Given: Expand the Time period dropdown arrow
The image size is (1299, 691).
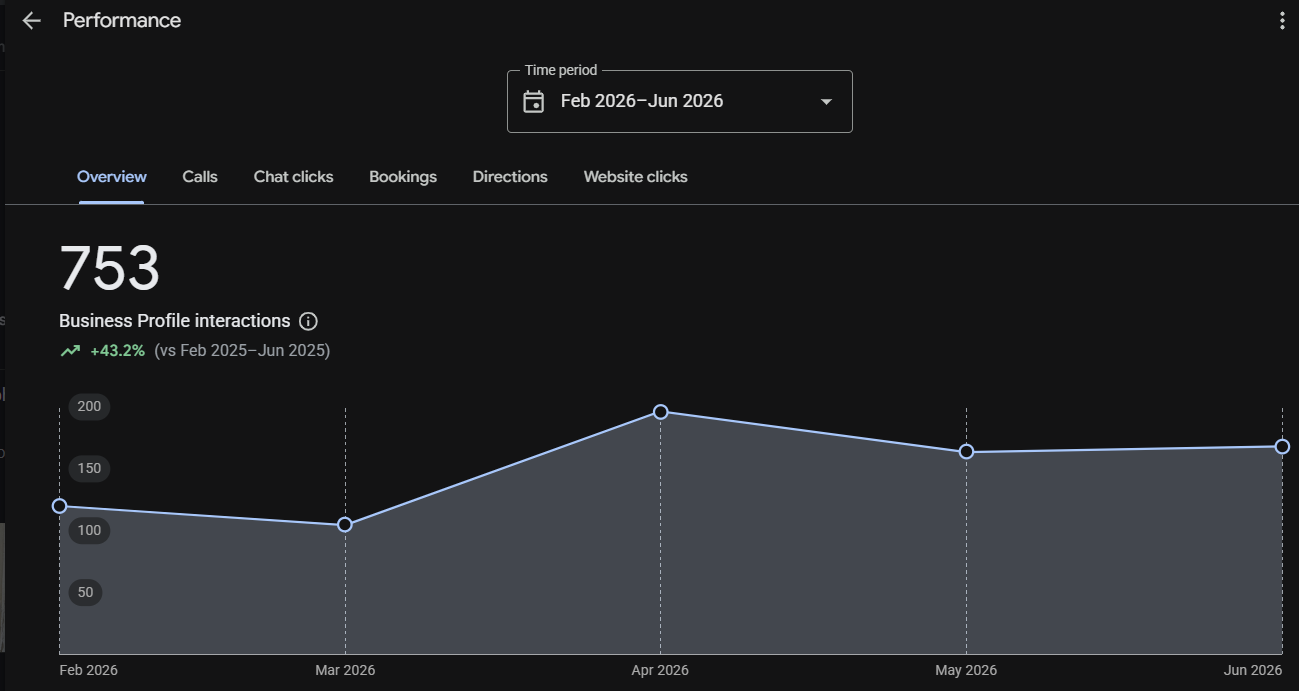Looking at the screenshot, I should pos(826,101).
